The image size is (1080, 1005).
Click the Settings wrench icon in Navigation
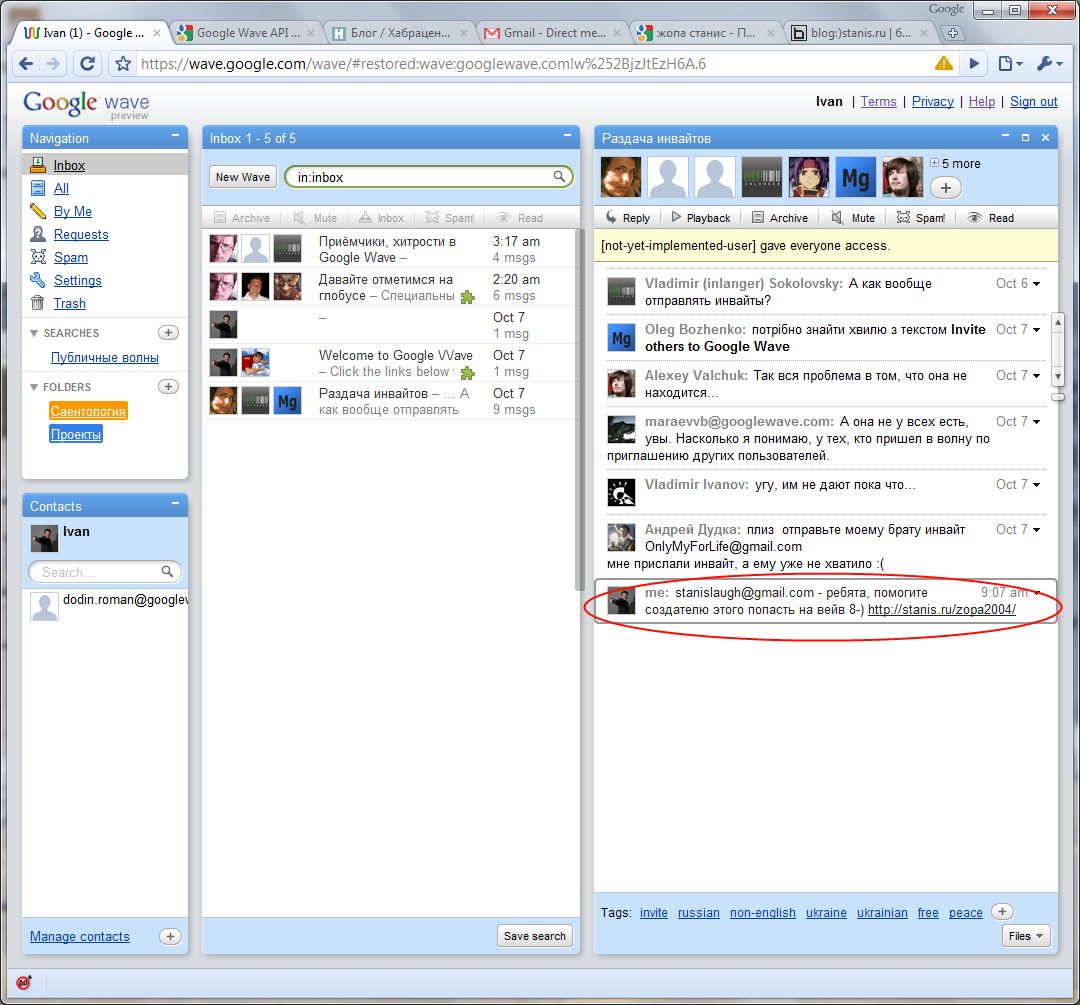[38, 280]
